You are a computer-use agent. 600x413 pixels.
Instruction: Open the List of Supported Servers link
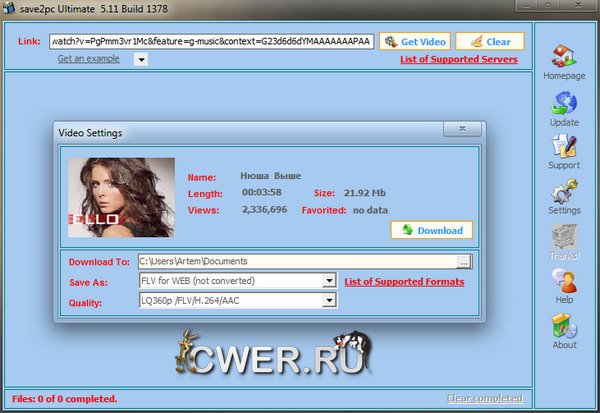click(458, 60)
